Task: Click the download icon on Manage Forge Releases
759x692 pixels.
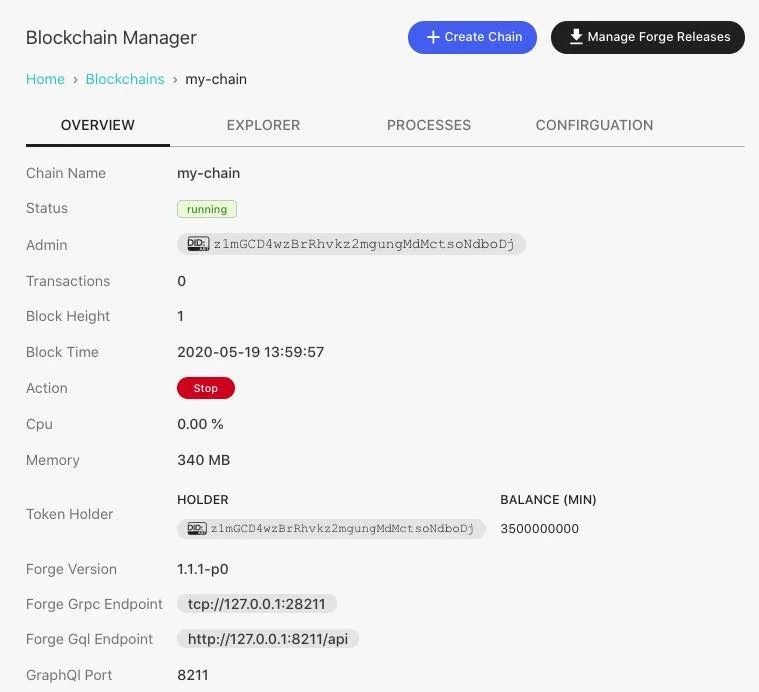Action: 576,37
